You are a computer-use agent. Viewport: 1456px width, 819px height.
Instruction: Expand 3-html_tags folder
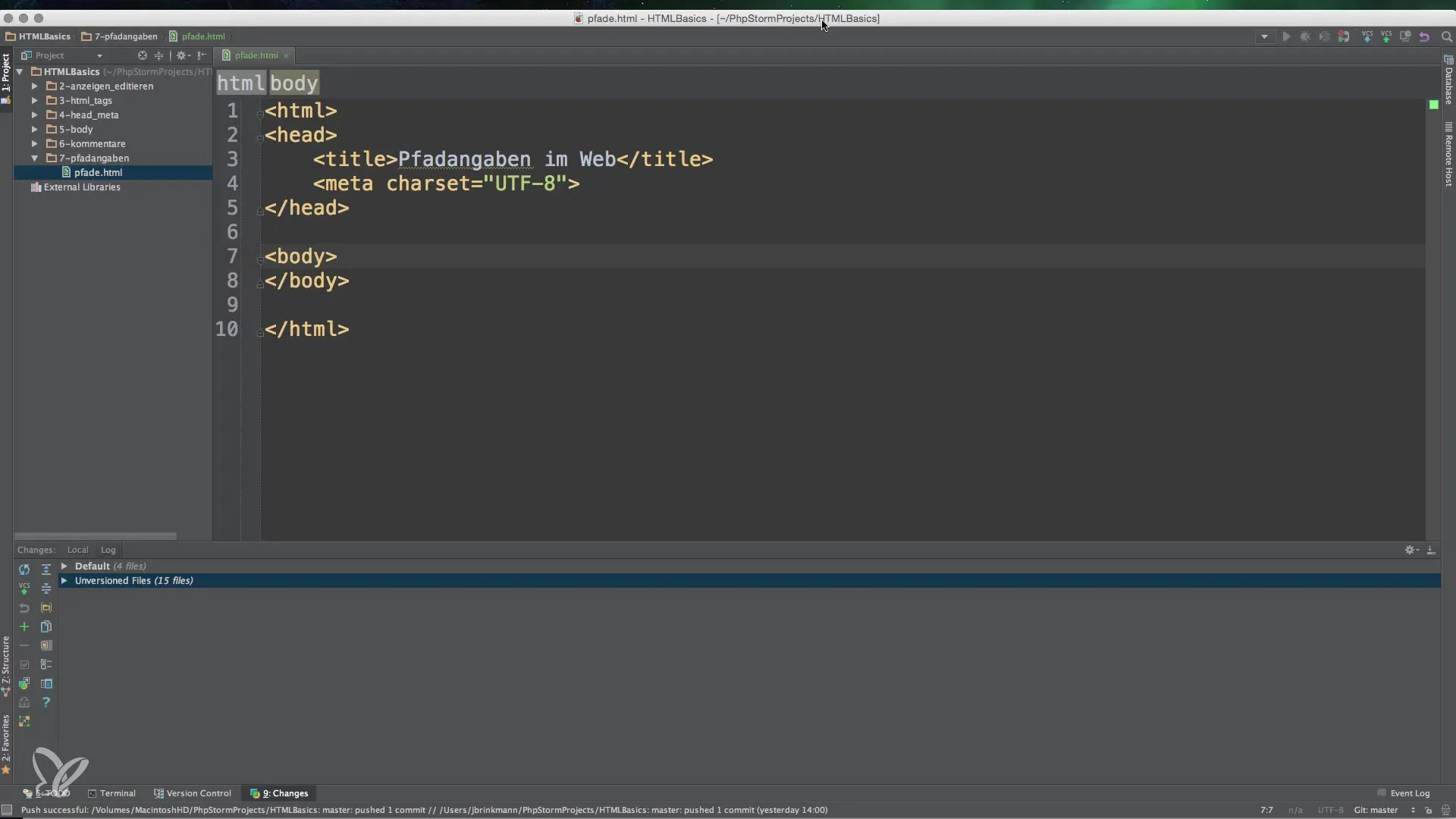(x=34, y=101)
